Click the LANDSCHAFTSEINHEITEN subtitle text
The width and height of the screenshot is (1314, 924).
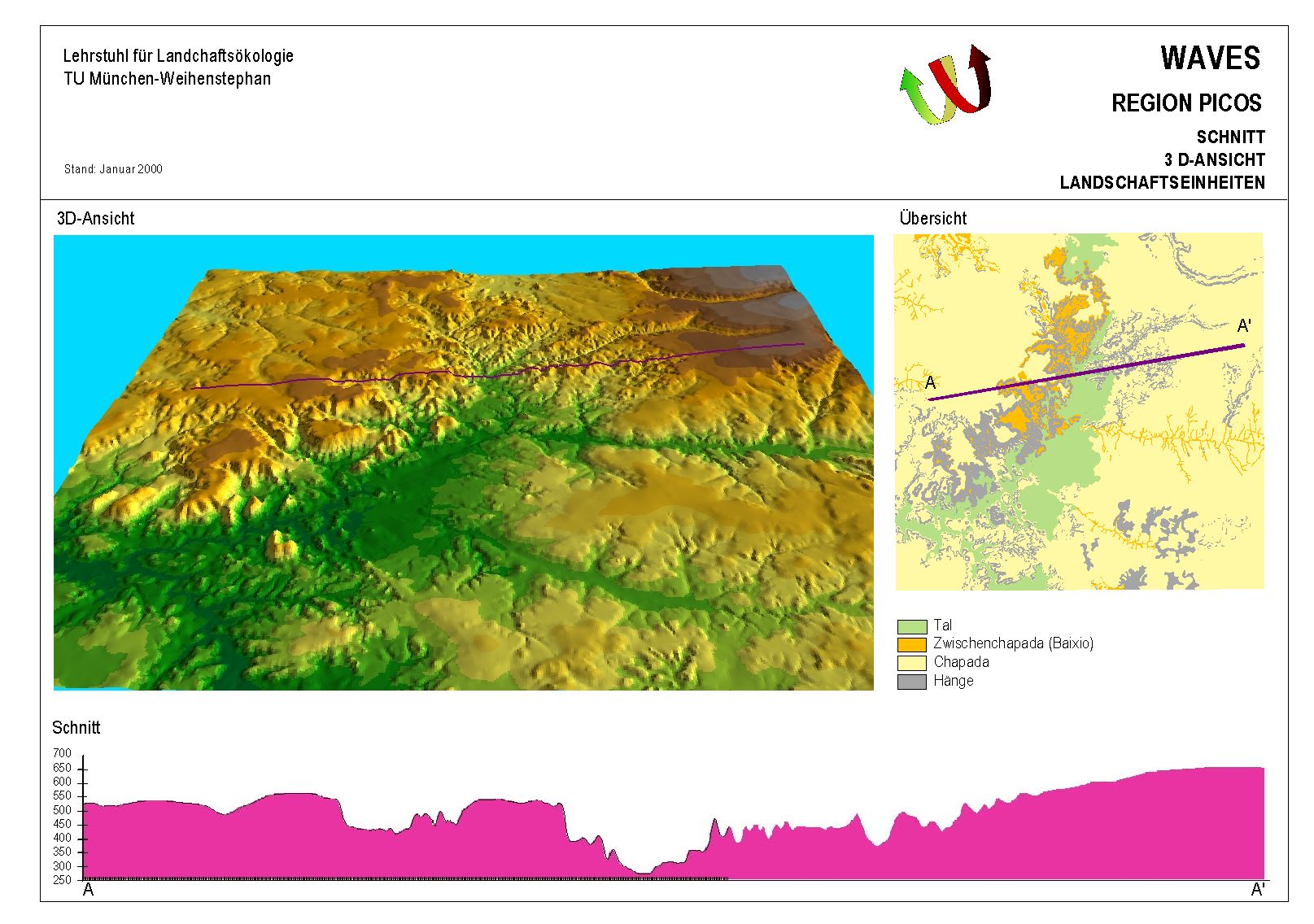click(1162, 183)
